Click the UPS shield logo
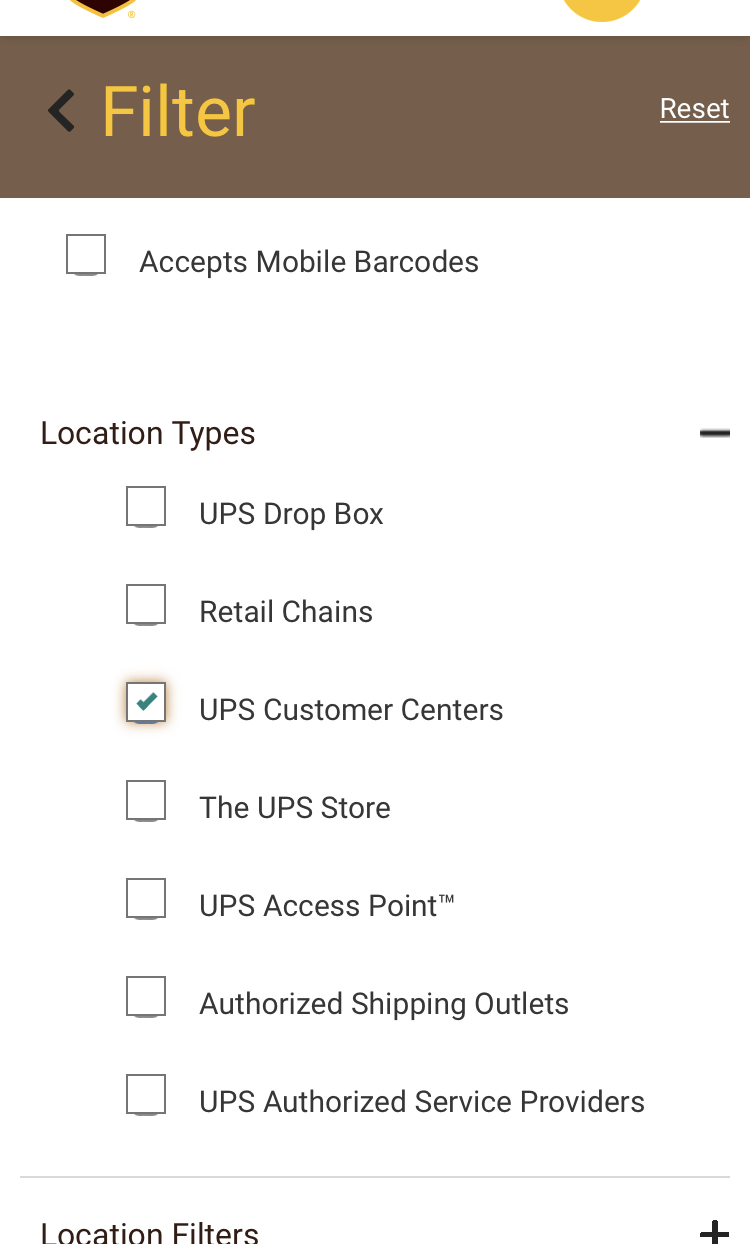Screen dimensions: 750x1244 point(103,8)
